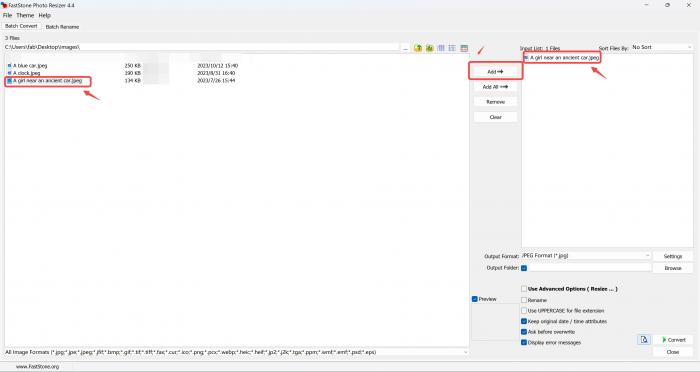Go up one folder level icon

tap(418, 48)
